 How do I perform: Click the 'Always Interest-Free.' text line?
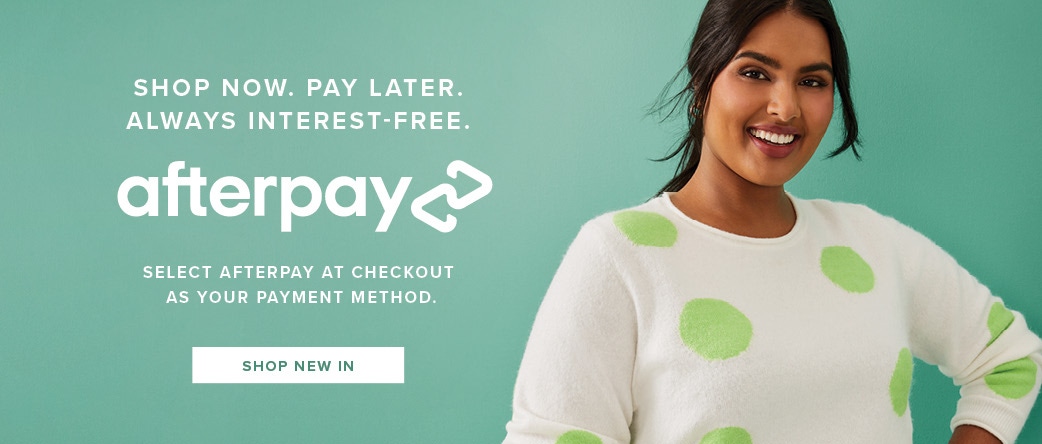[298, 121]
